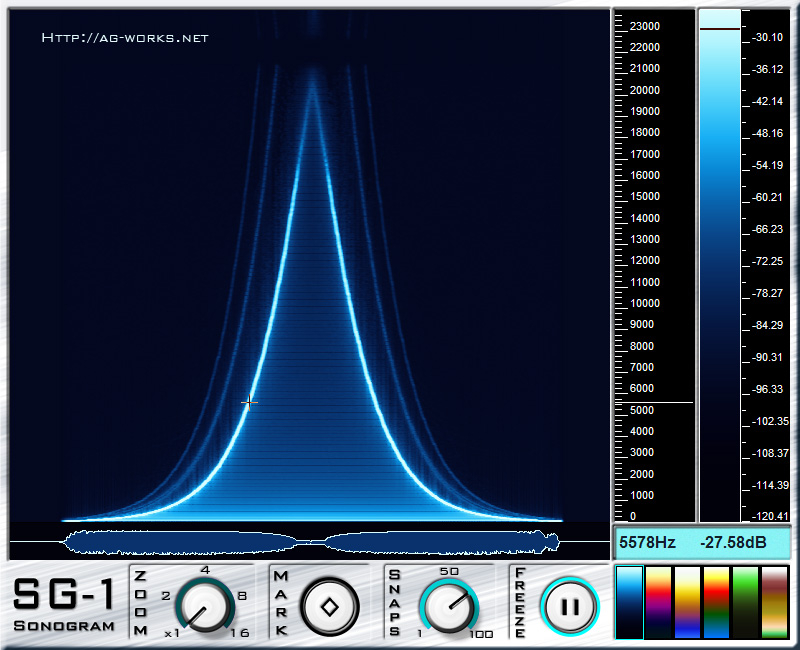Image resolution: width=800 pixels, height=650 pixels.
Task: Click the orange crosshair marker on sonogram
Action: coord(249,402)
